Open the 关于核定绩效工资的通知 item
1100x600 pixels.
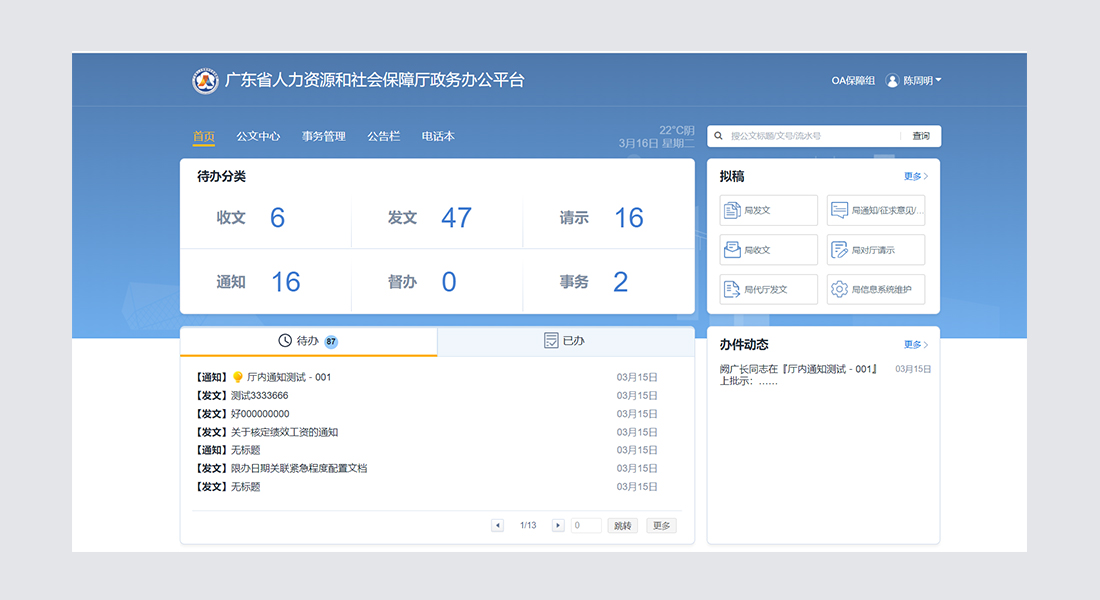point(284,432)
